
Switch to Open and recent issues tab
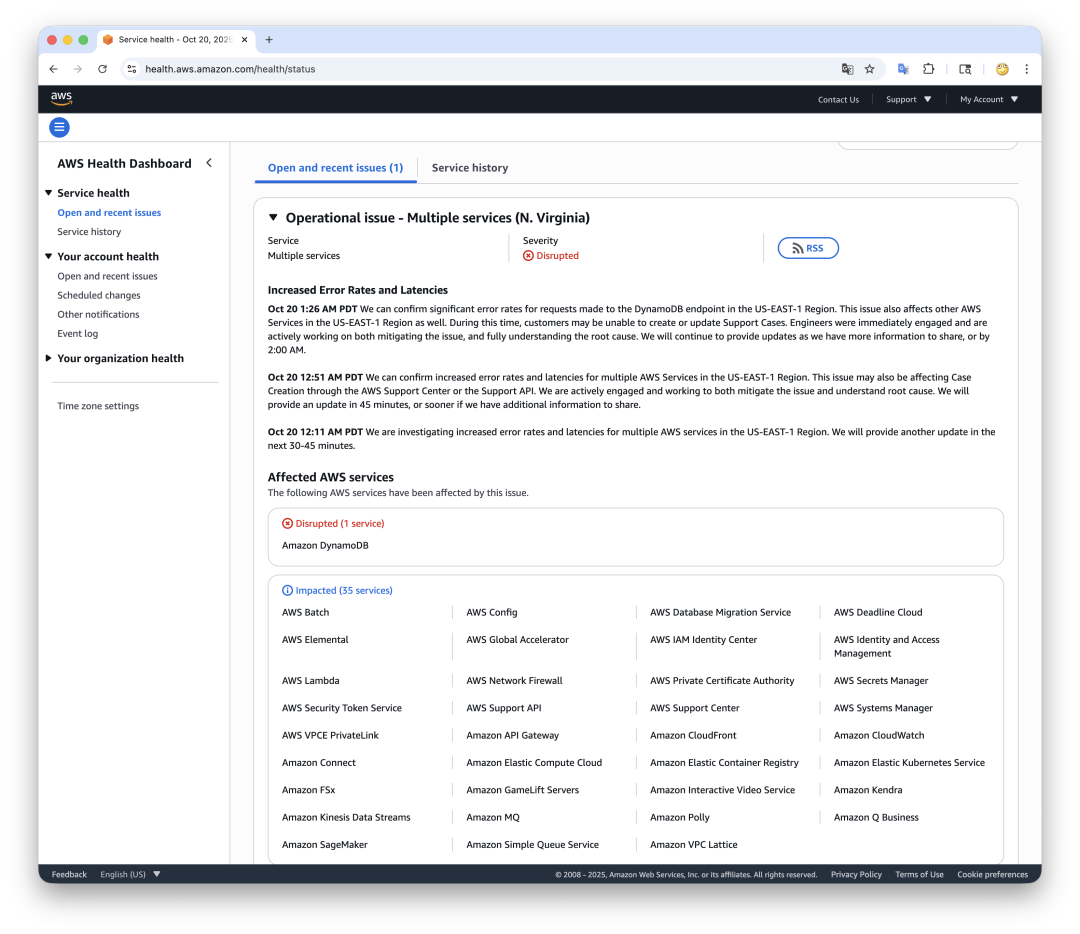pyautogui.click(x=335, y=167)
